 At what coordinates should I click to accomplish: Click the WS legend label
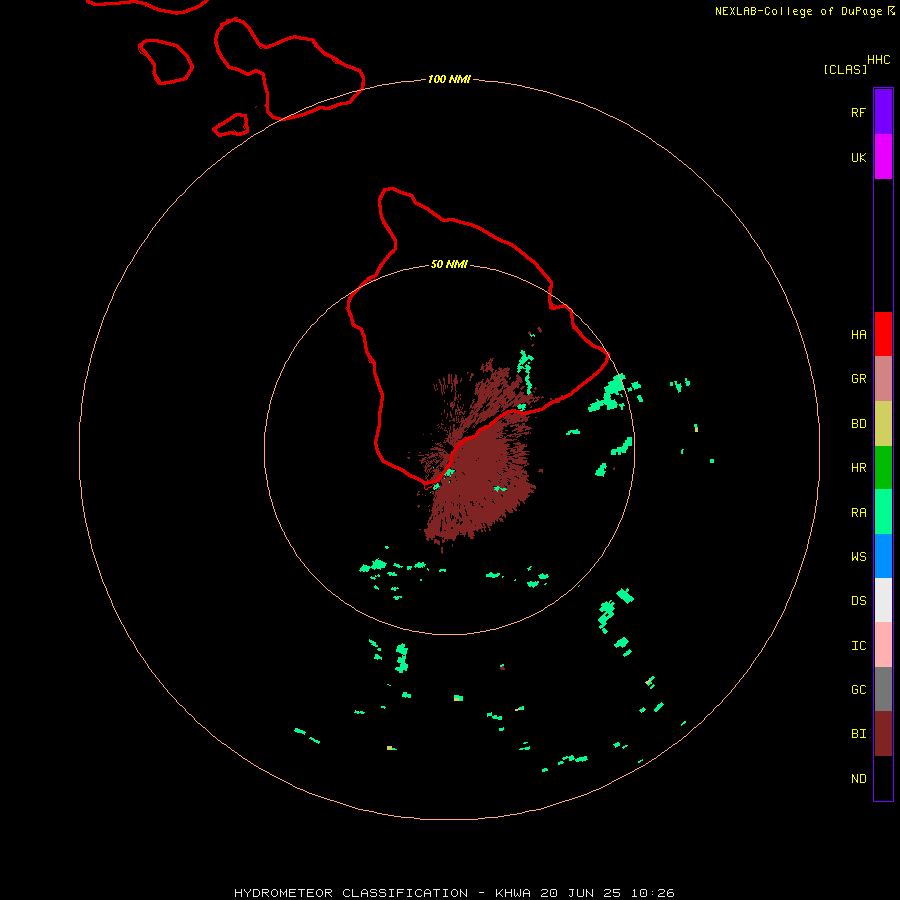coord(858,556)
